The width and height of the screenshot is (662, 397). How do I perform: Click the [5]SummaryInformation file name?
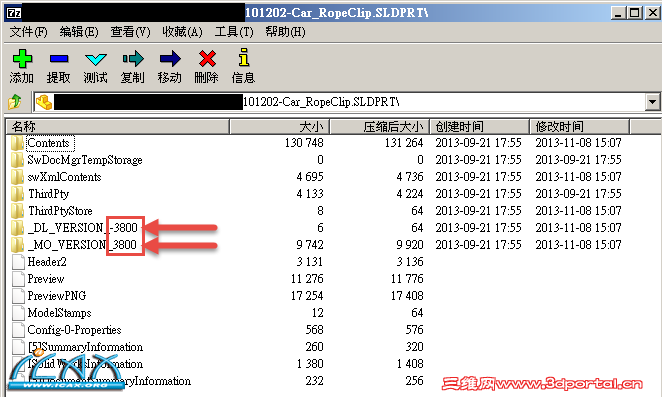[85, 347]
